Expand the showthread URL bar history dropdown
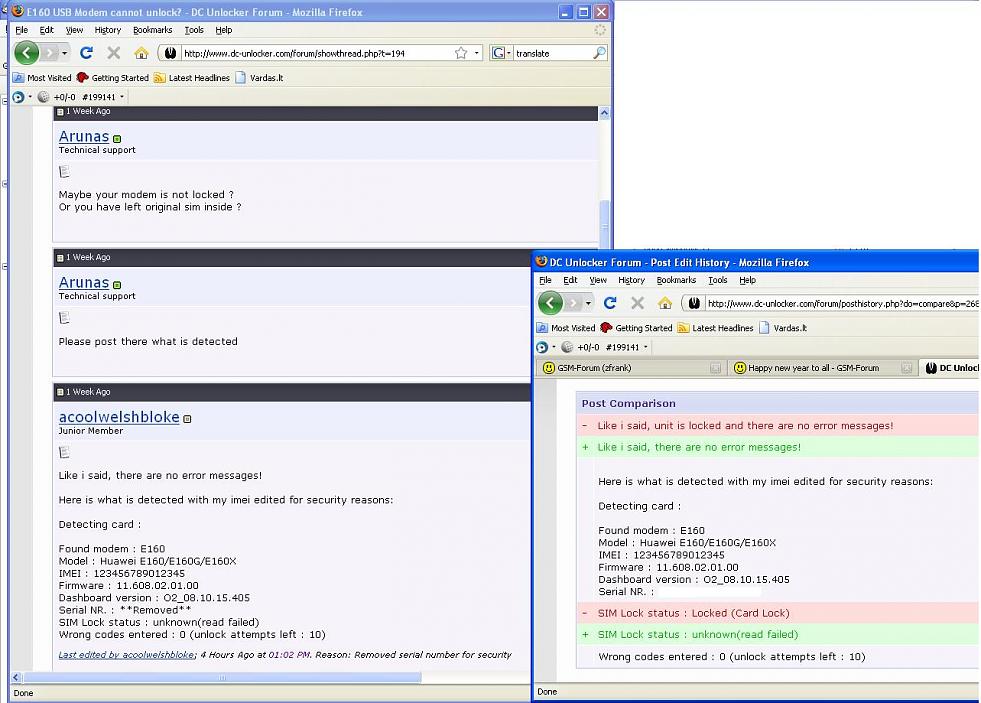The image size is (981, 703). point(477,53)
